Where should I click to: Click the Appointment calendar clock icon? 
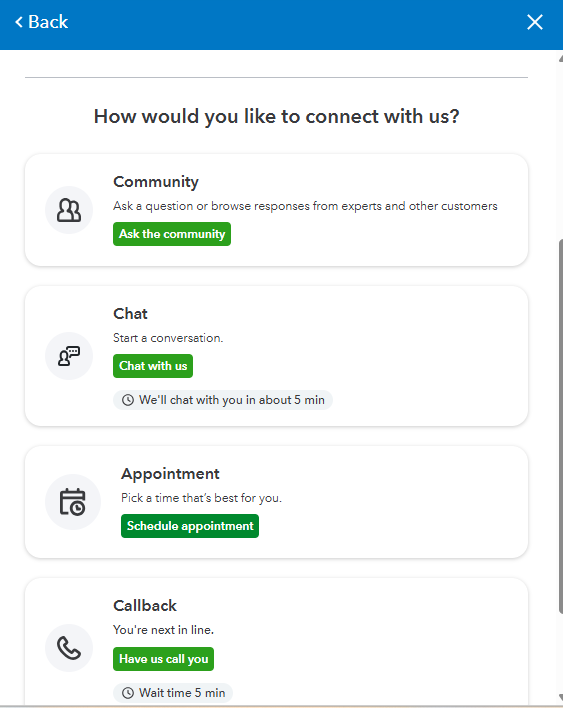73,502
